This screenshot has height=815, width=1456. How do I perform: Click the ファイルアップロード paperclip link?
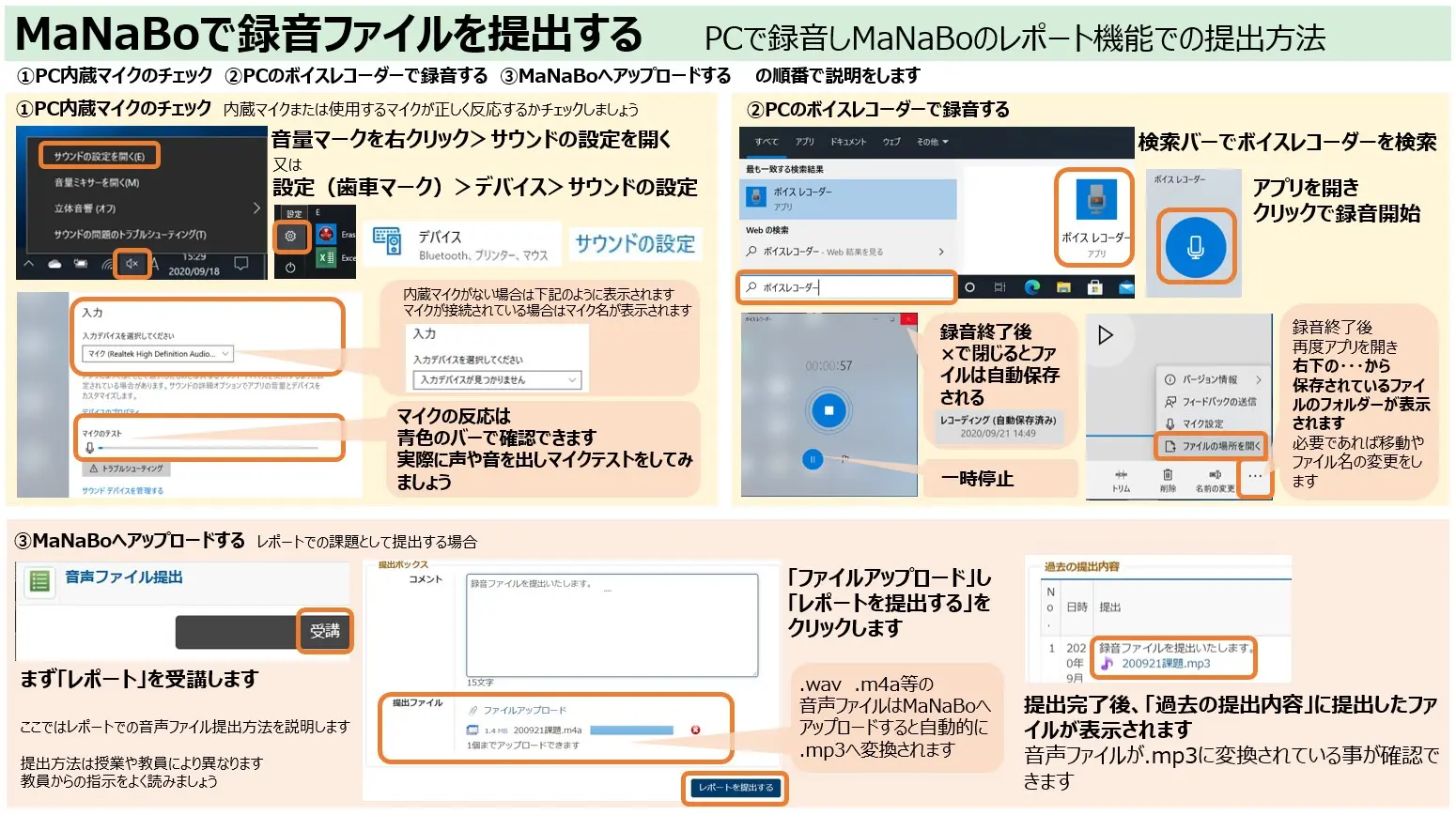[518, 710]
